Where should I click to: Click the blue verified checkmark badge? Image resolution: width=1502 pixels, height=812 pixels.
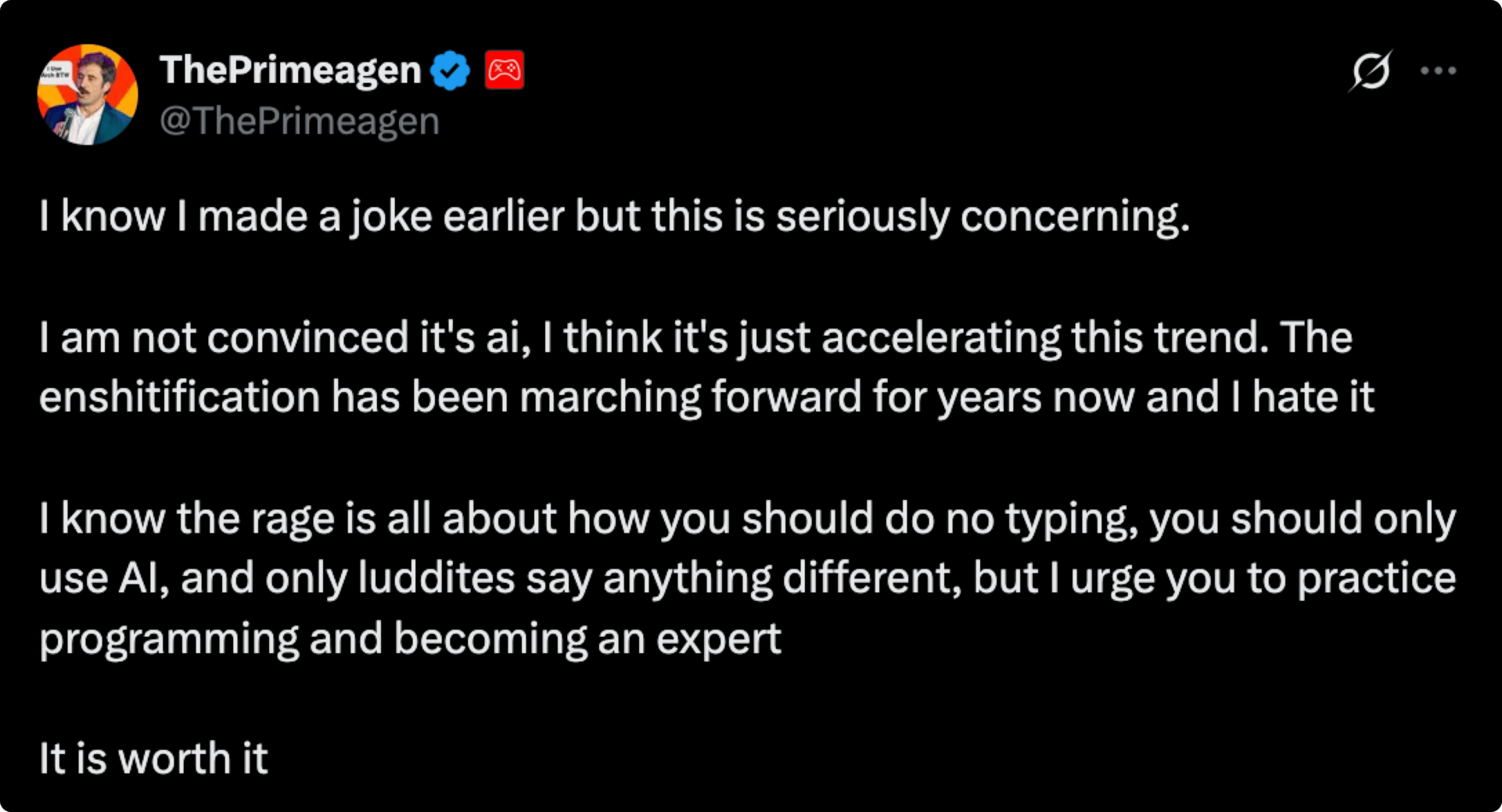tap(450, 70)
